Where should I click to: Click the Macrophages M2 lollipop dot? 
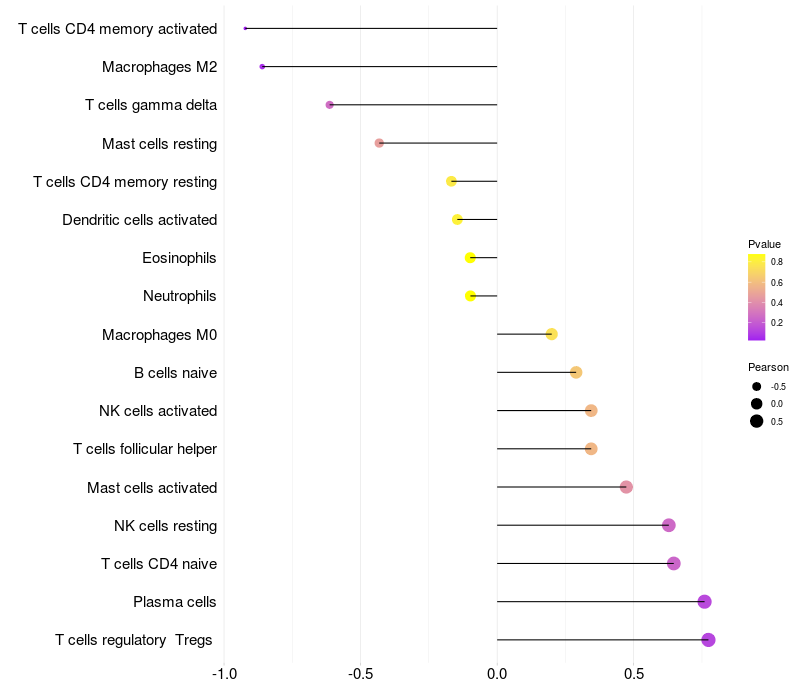tap(262, 67)
